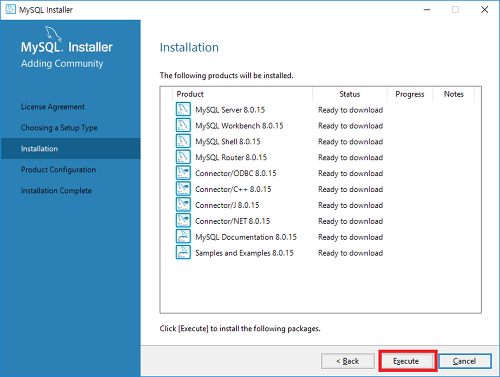Select the row 'MySQL Router 8.0.15'
The image size is (500, 377).
pyautogui.click(x=320, y=157)
